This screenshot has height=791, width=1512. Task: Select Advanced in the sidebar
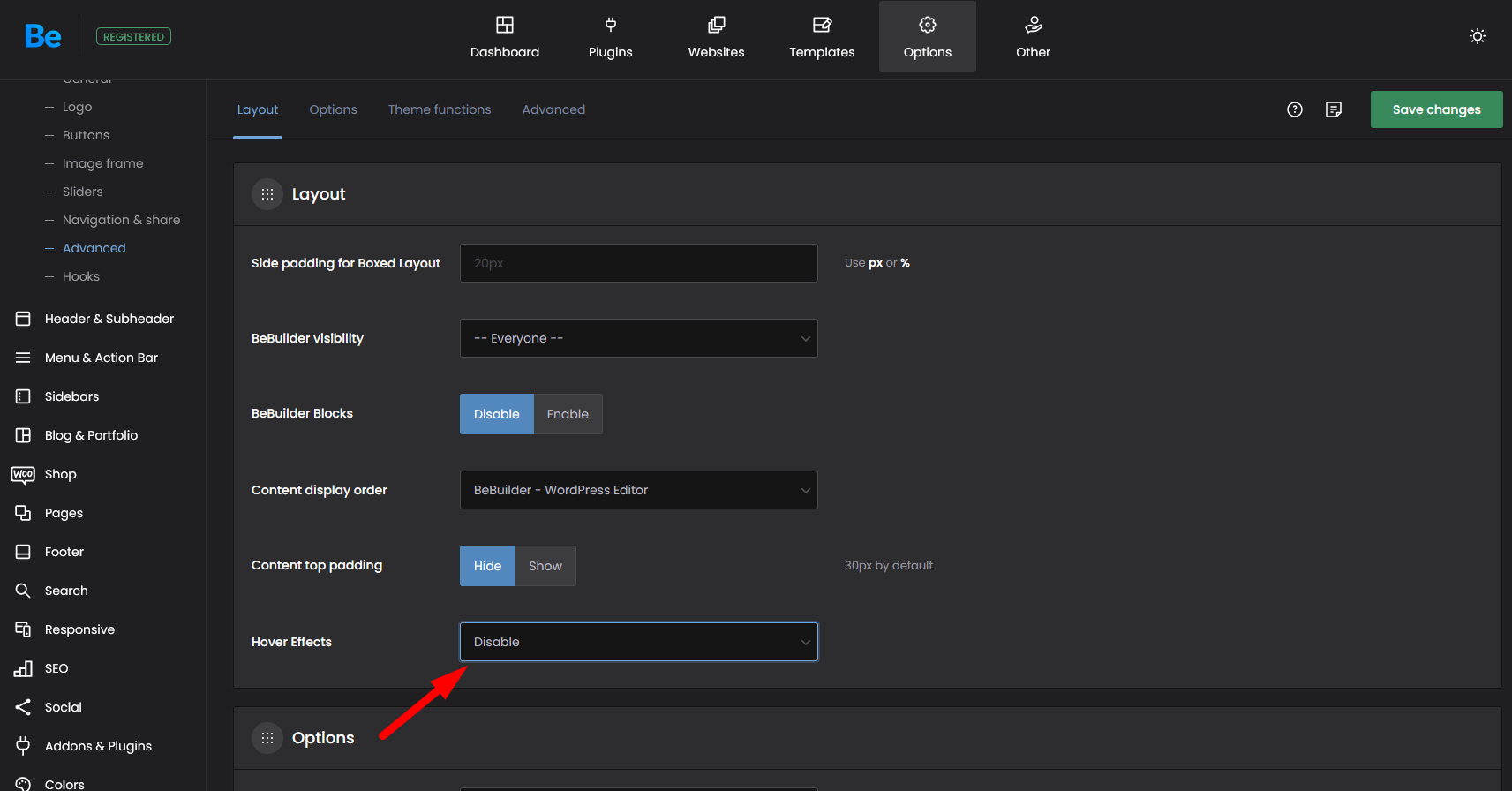click(94, 248)
